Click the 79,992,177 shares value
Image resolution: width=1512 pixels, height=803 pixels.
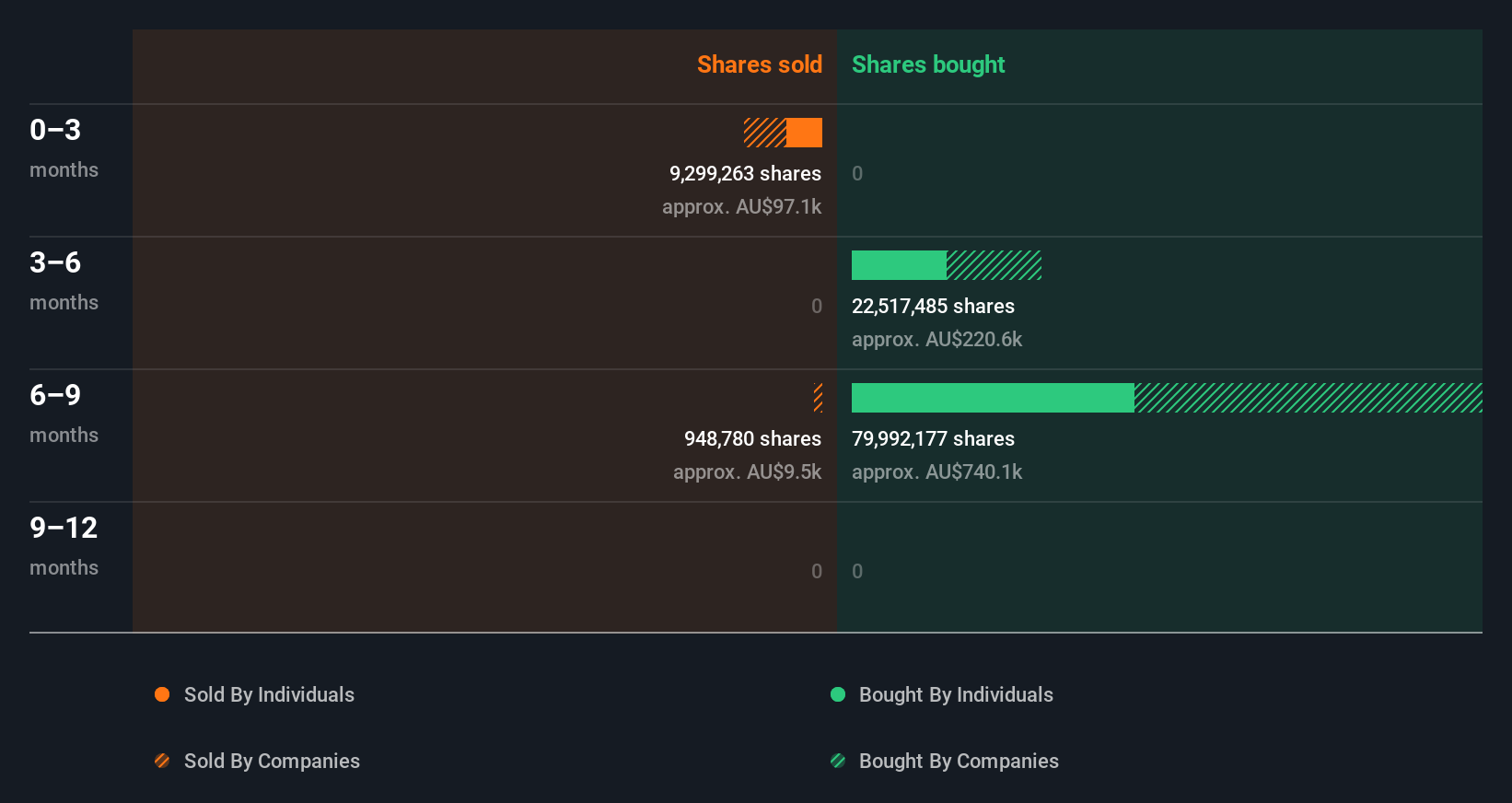coord(933,438)
